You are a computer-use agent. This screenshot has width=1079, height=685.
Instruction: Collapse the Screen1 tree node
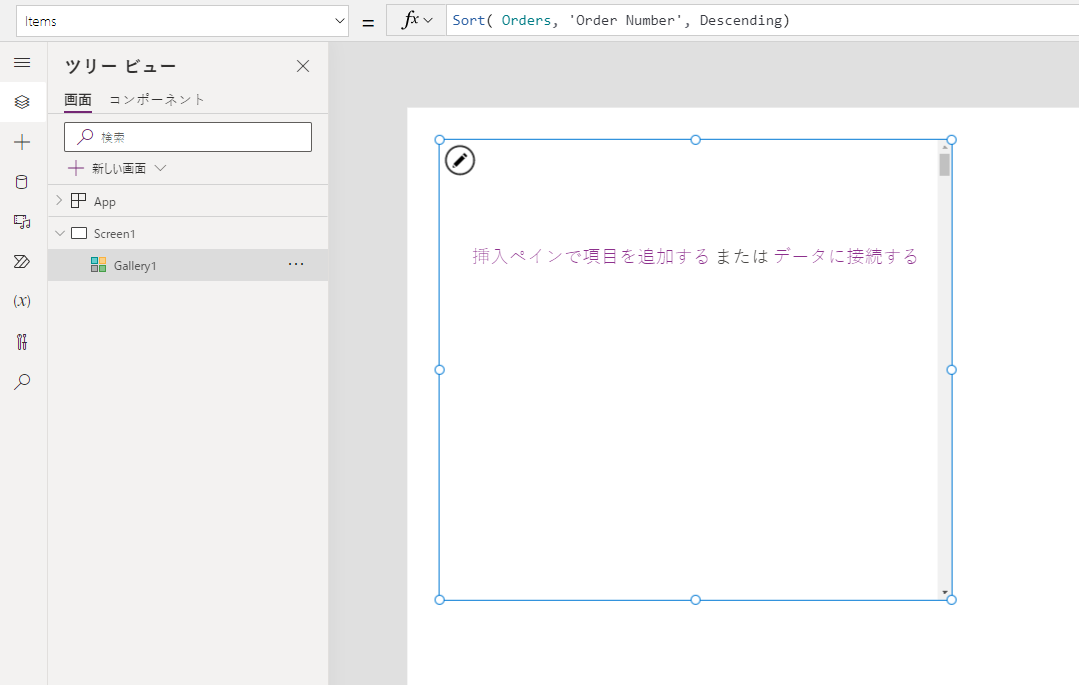59,233
